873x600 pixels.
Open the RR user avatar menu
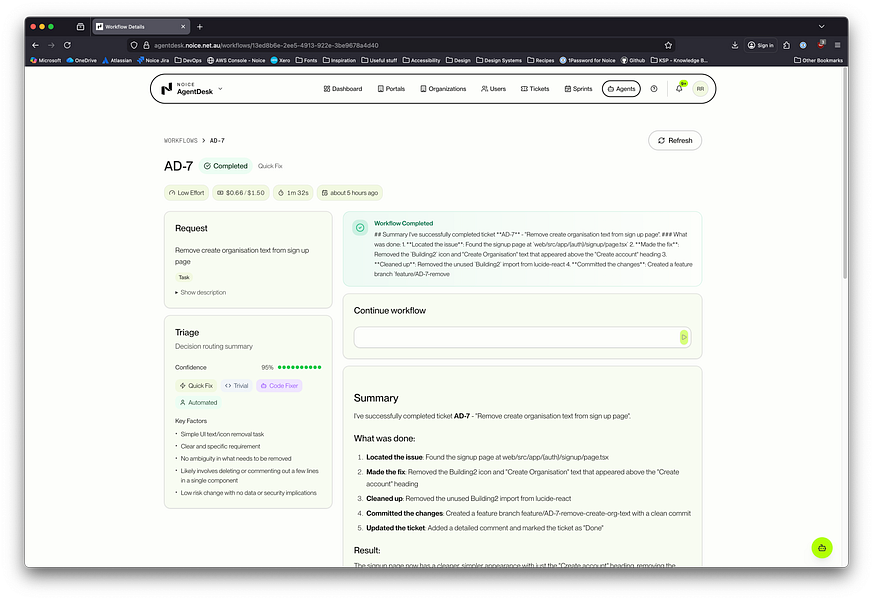[700, 89]
